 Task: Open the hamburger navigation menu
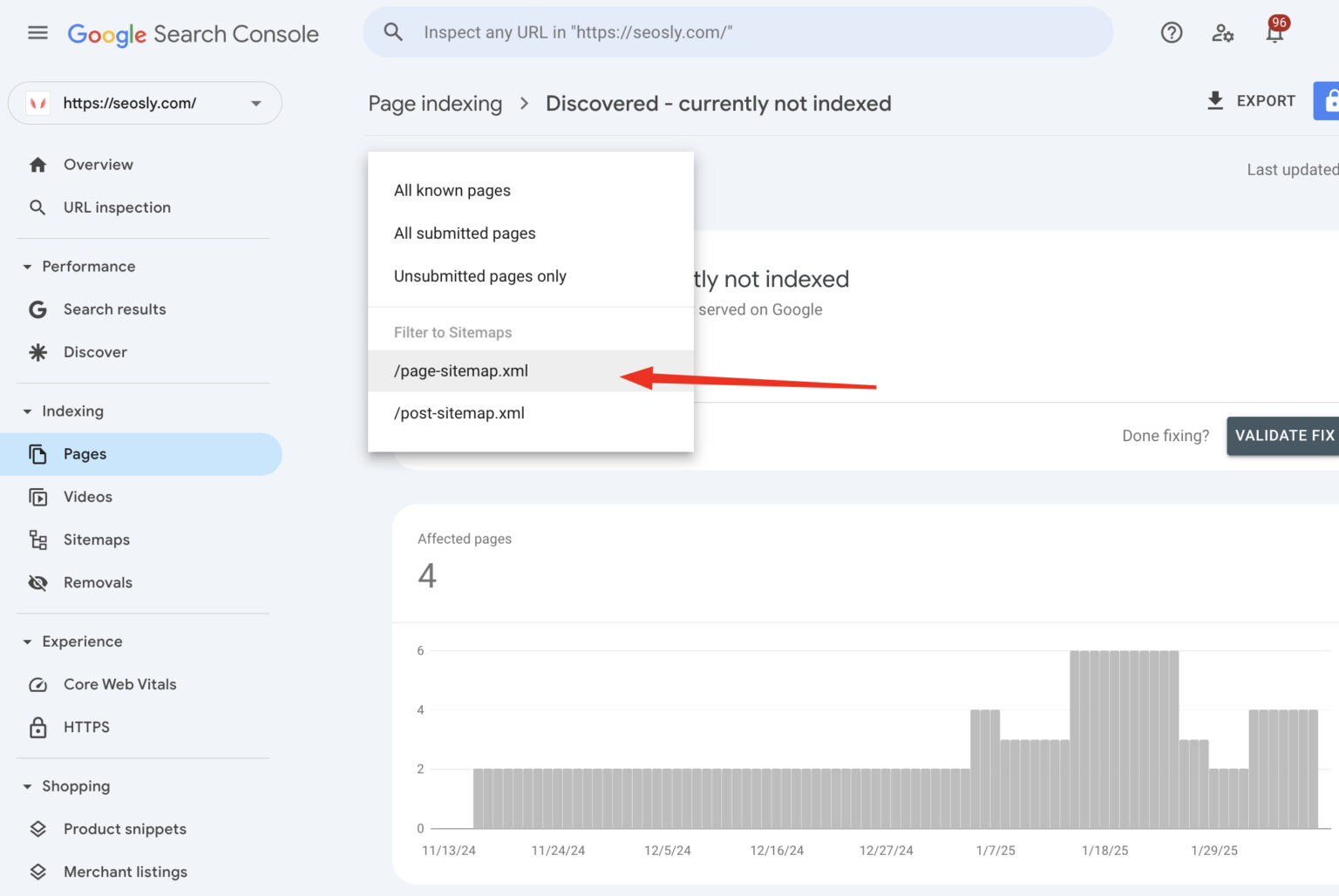37,32
